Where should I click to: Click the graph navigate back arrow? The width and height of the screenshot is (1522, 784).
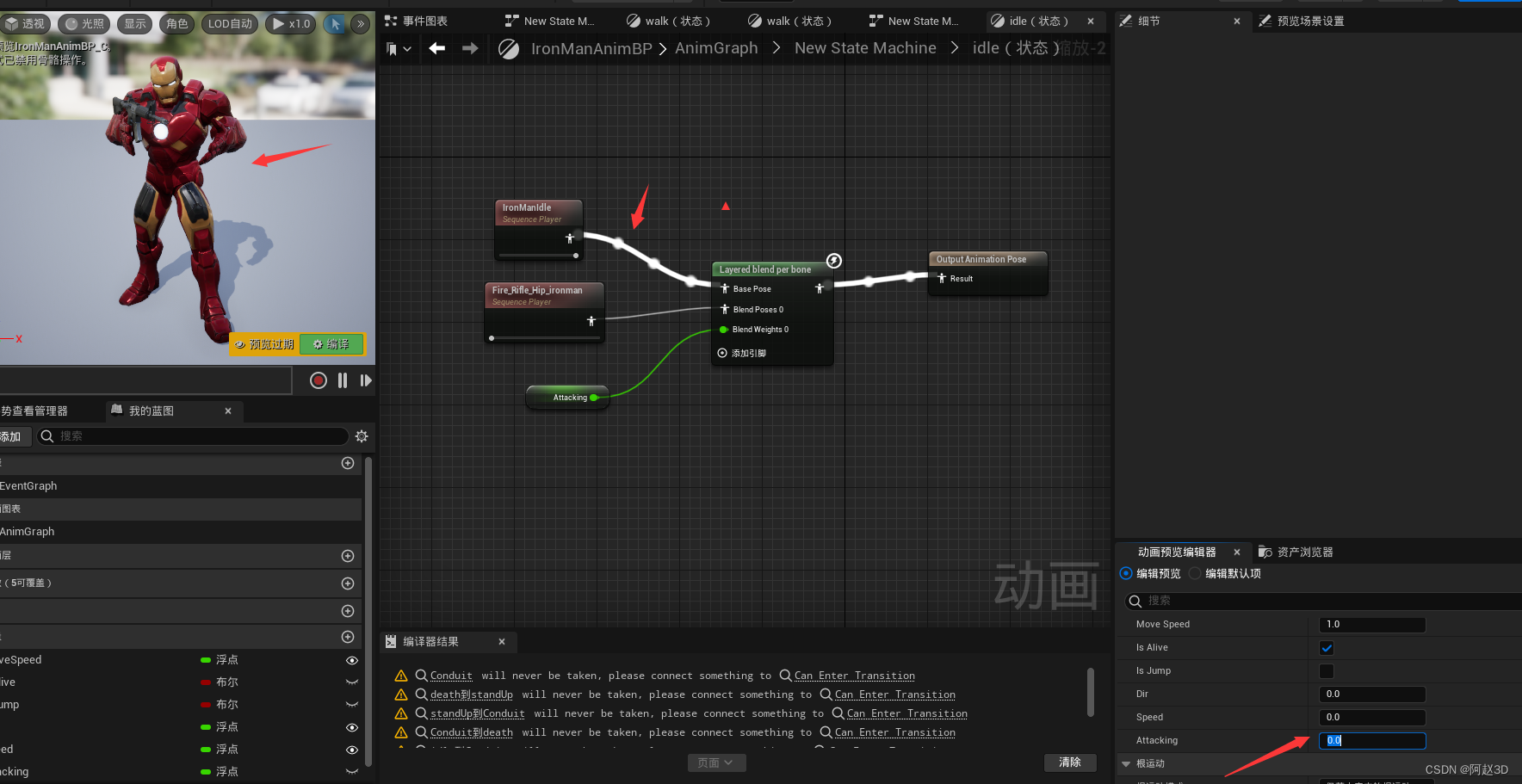point(437,48)
